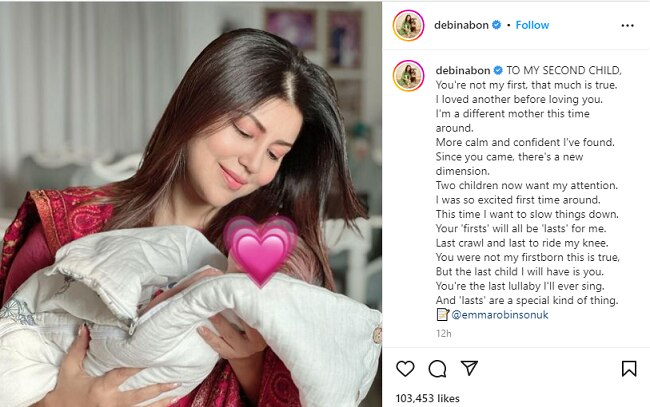This screenshot has height=407, width=650.
Task: Open the 12h timestamp link
Action: point(444,333)
